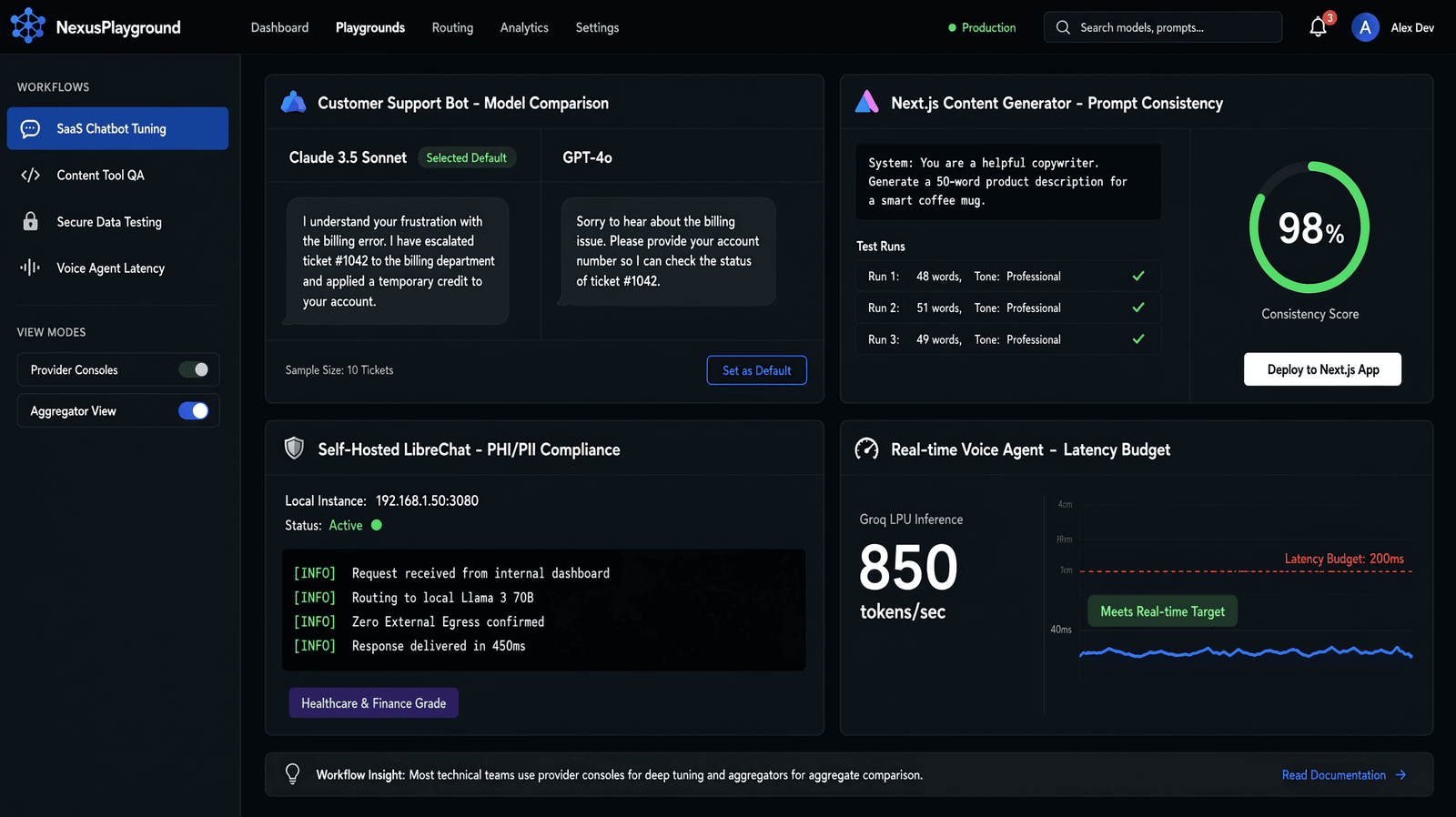Toggle the Provider Consoles switch

194,369
